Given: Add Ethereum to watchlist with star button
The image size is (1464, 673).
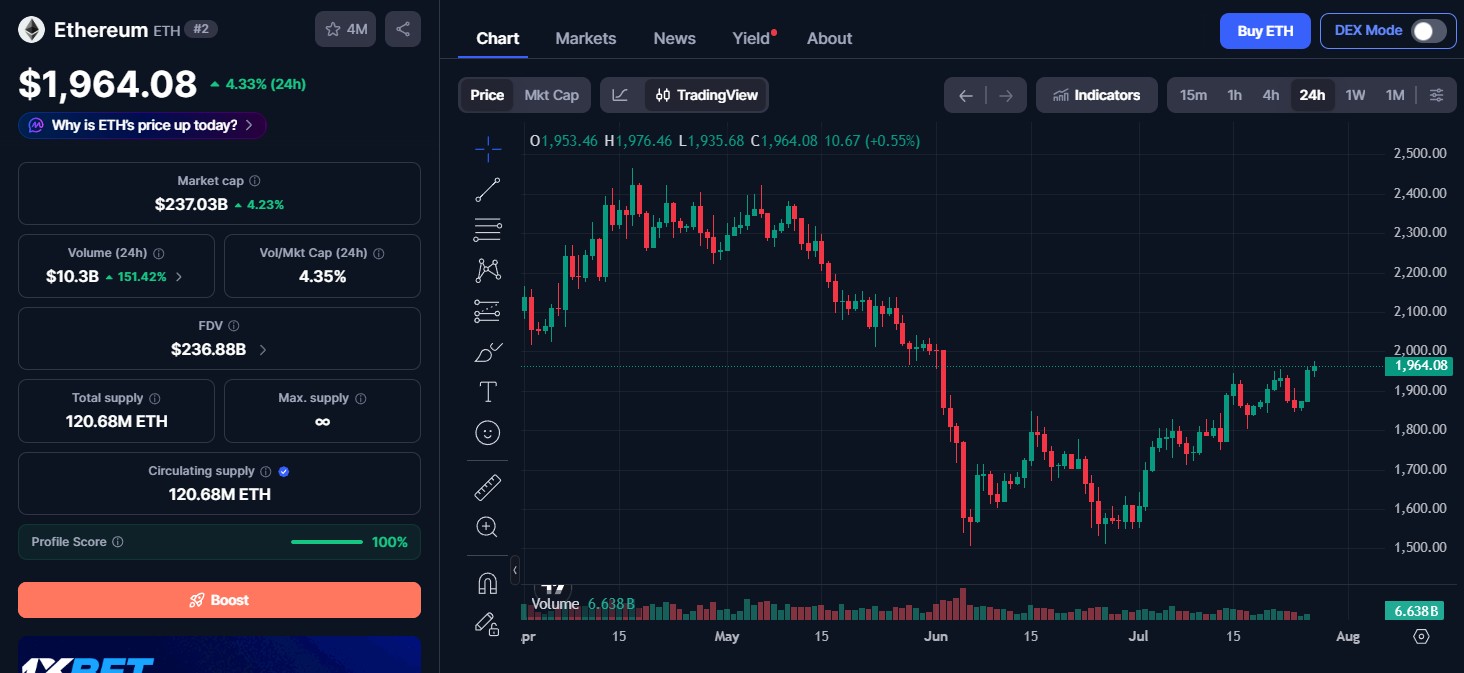Looking at the screenshot, I should [x=345, y=29].
